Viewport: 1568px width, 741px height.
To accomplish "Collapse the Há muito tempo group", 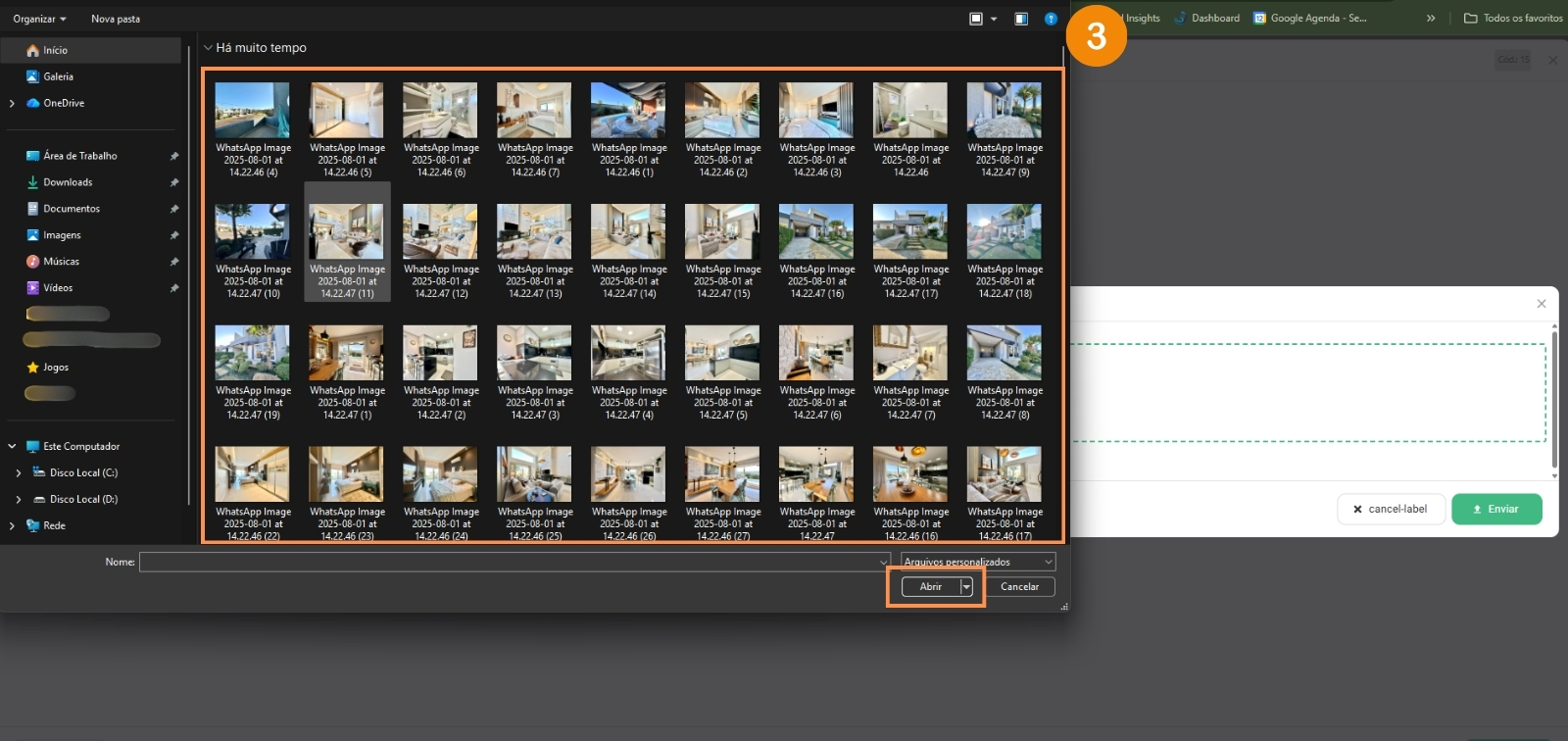I will pyautogui.click(x=208, y=48).
